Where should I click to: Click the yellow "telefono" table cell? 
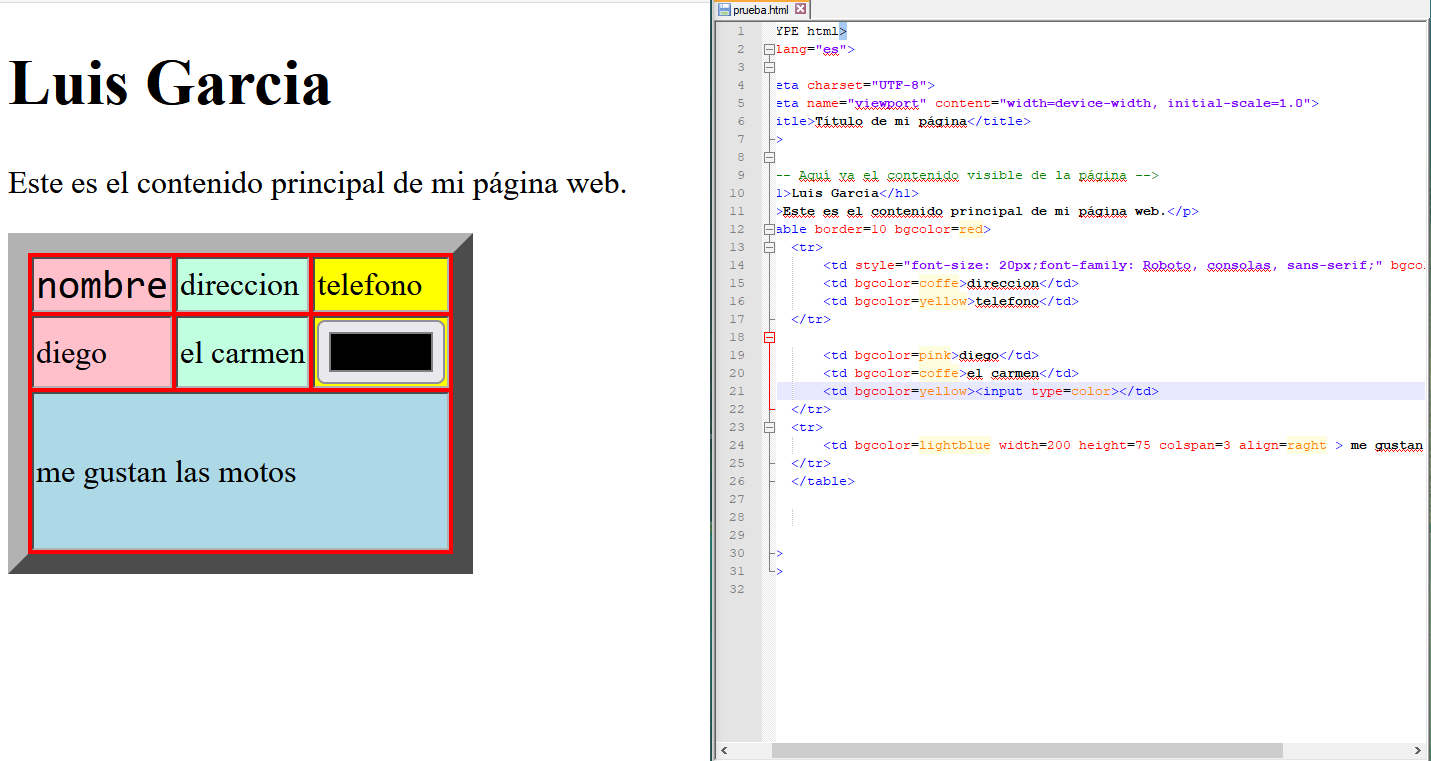(380, 285)
